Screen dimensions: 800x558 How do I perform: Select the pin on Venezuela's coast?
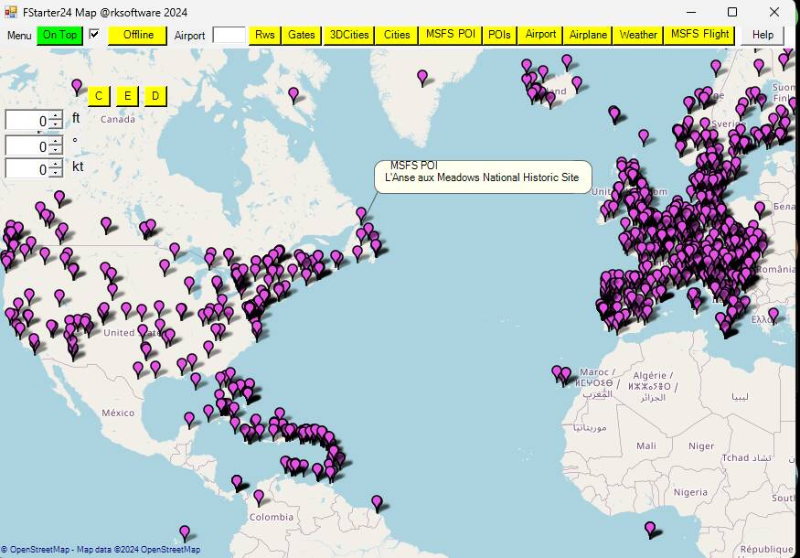click(x=377, y=501)
